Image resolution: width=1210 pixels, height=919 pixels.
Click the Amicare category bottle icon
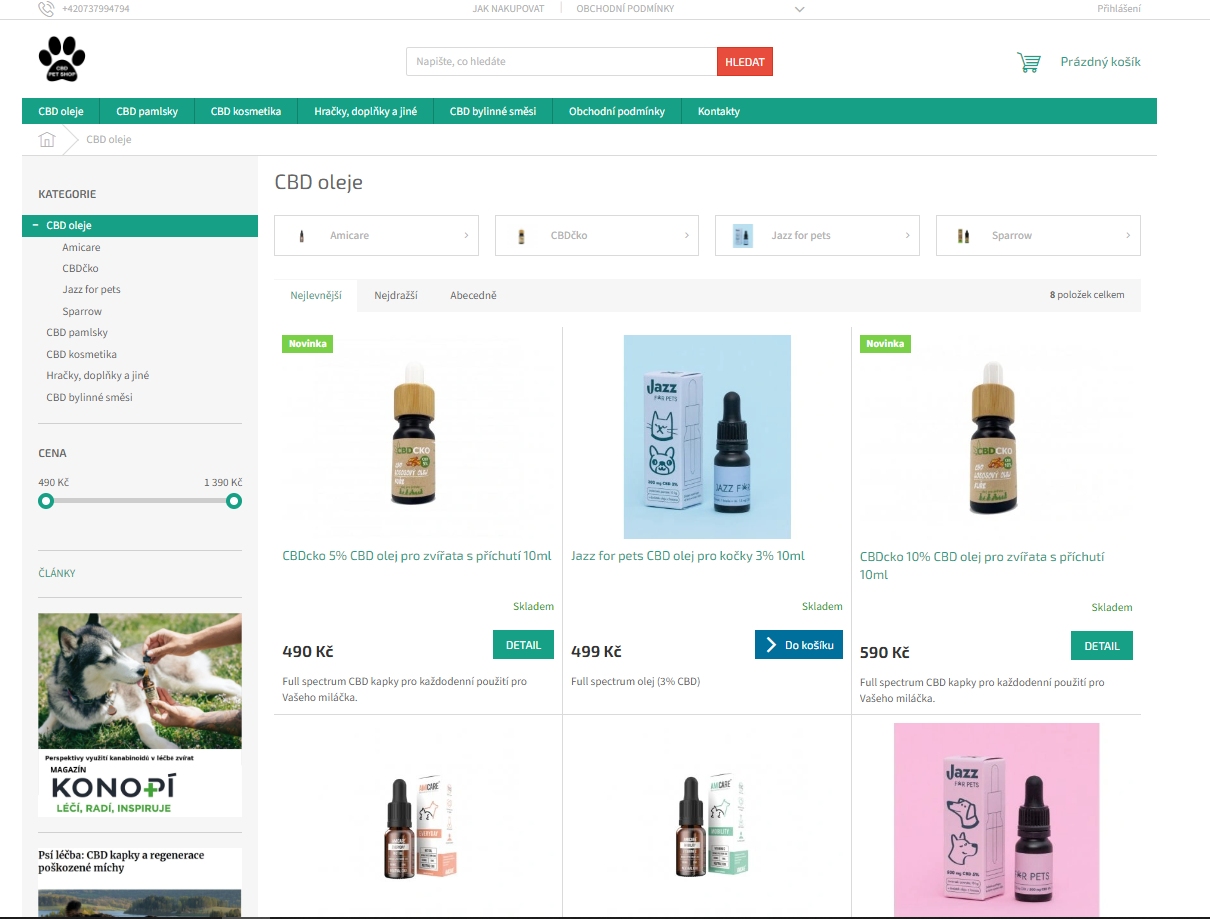coord(301,236)
